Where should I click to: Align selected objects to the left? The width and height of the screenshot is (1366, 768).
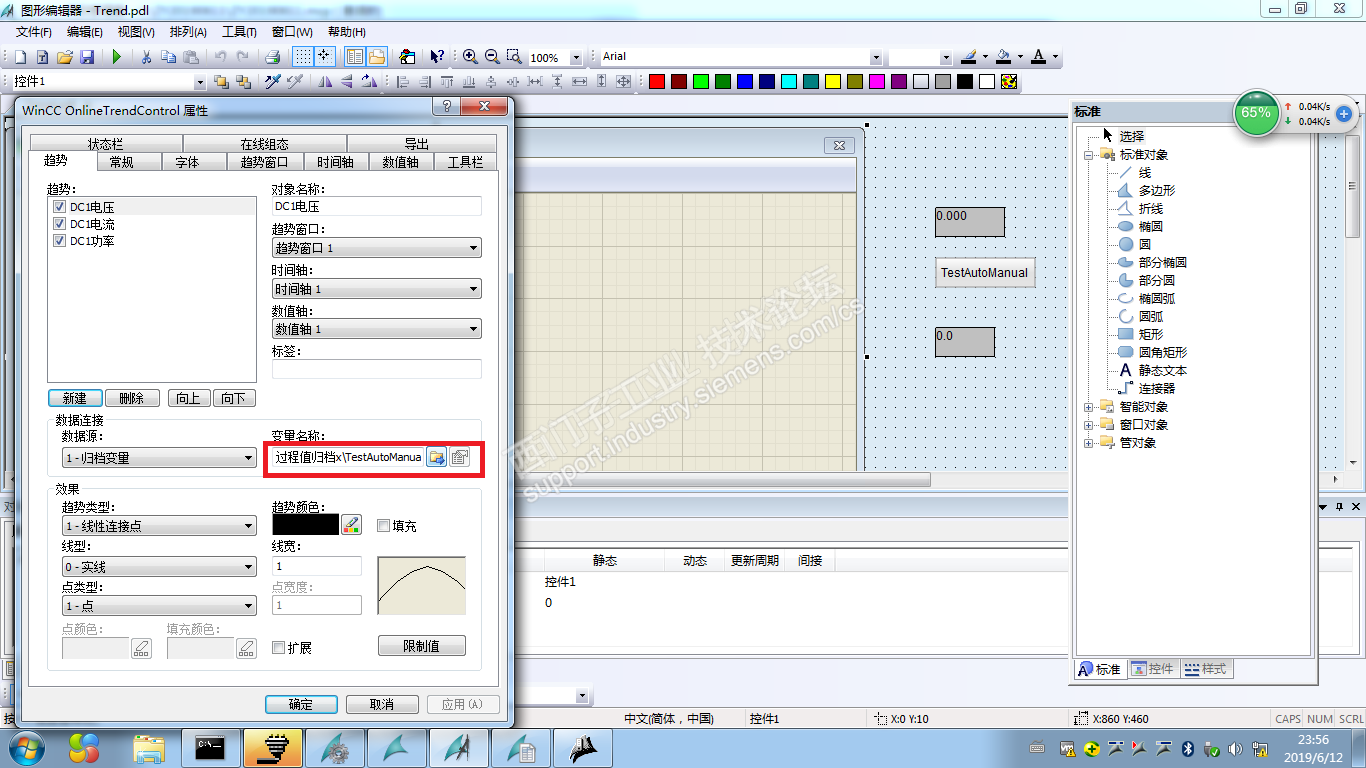[404, 81]
